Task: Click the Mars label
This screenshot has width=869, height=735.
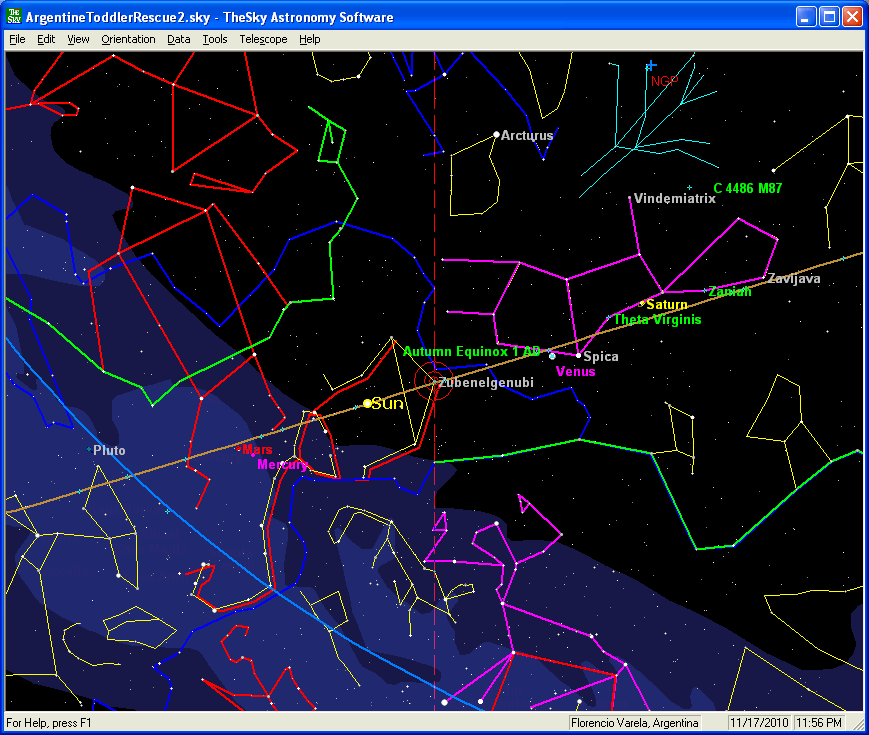Action: tap(257, 450)
